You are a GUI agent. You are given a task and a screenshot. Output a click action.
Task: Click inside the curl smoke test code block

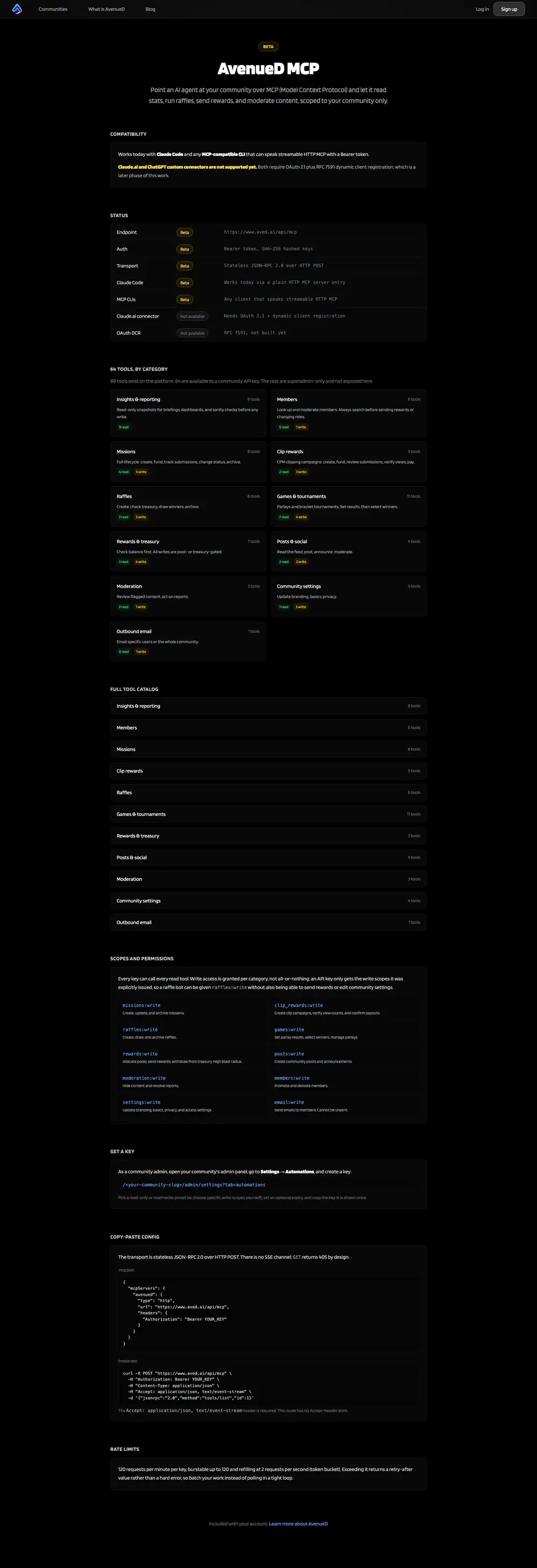coord(268,1385)
